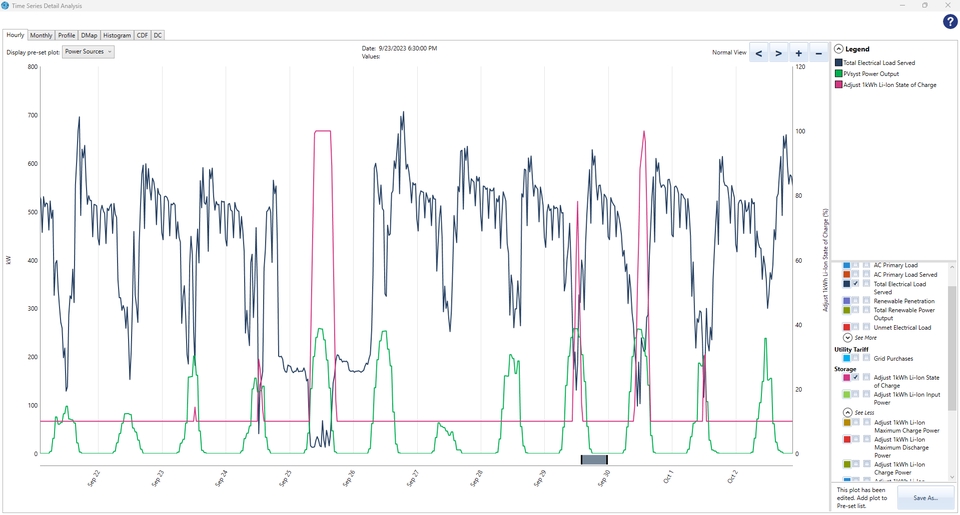Zoom in with the plus button
The height and width of the screenshot is (515, 960).
point(798,53)
